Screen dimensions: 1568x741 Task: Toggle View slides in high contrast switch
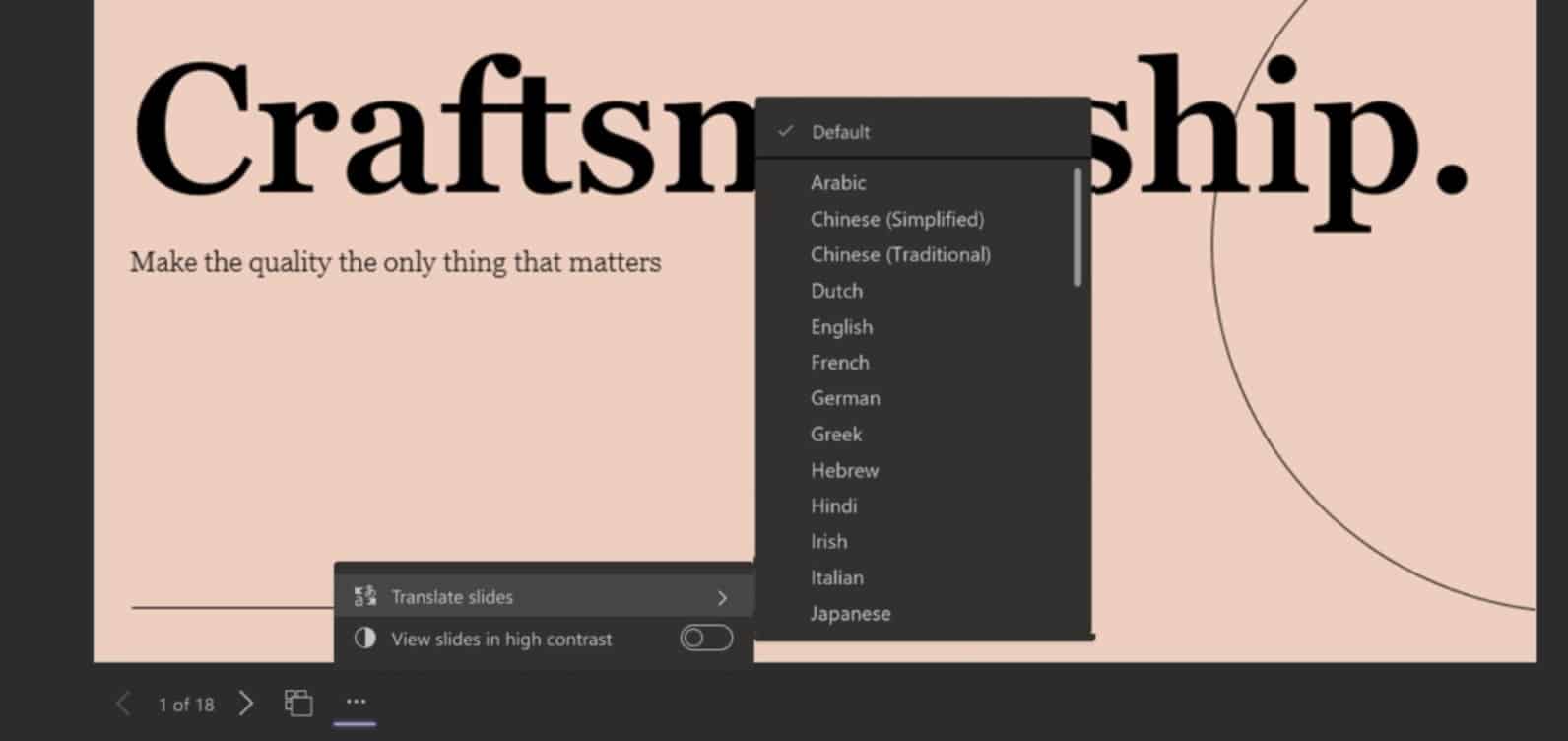point(705,639)
